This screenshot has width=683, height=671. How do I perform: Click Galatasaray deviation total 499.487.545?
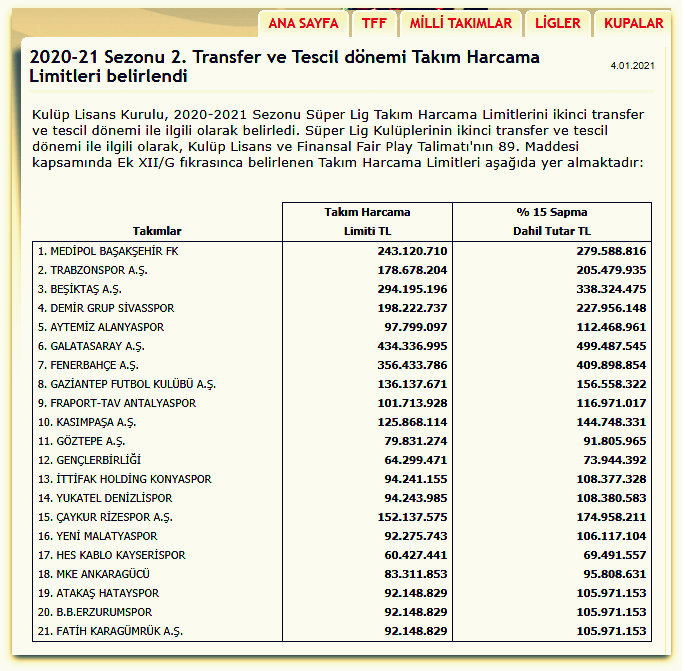point(611,346)
